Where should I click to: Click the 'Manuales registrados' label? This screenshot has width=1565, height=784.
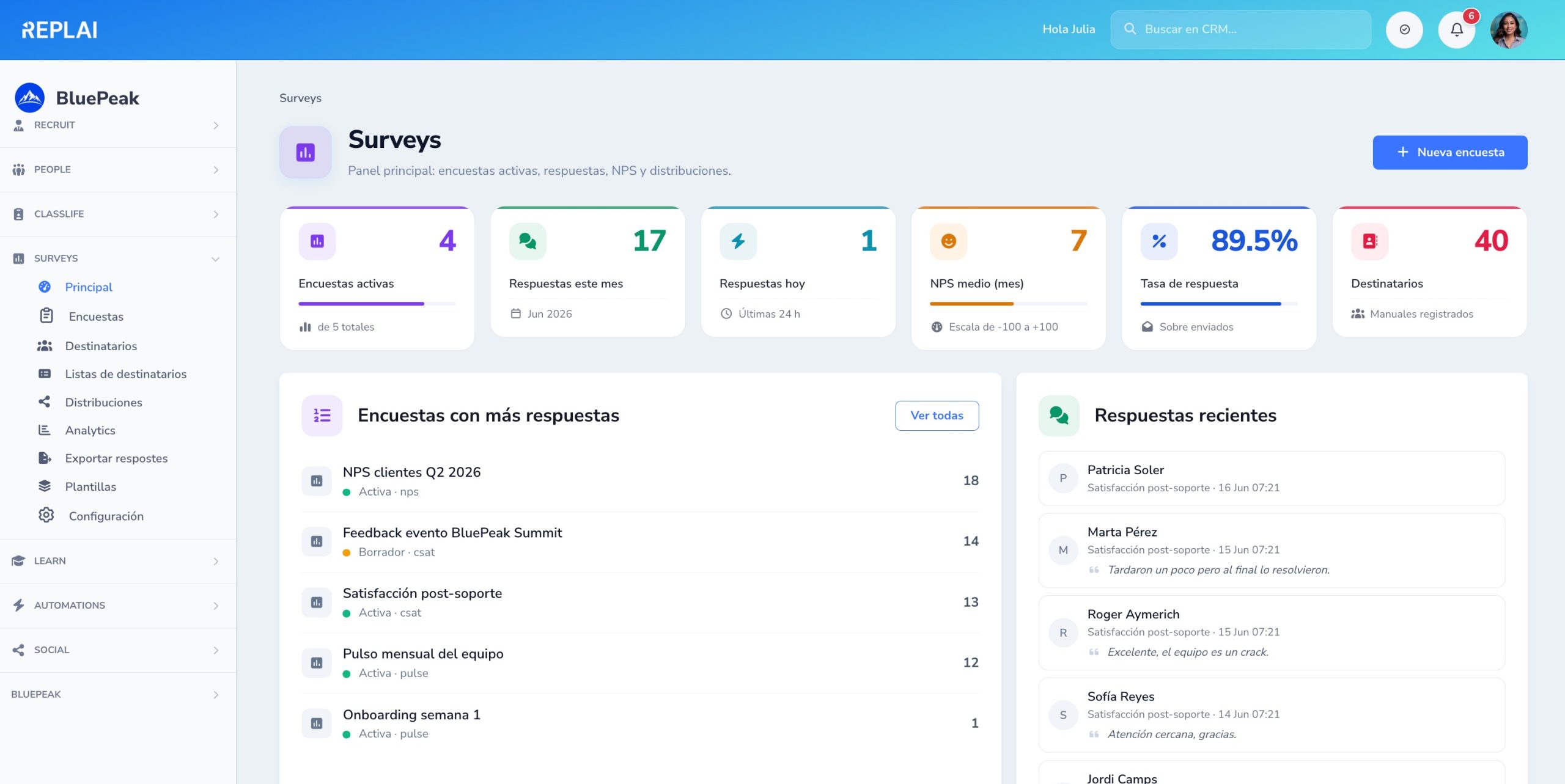click(1421, 314)
